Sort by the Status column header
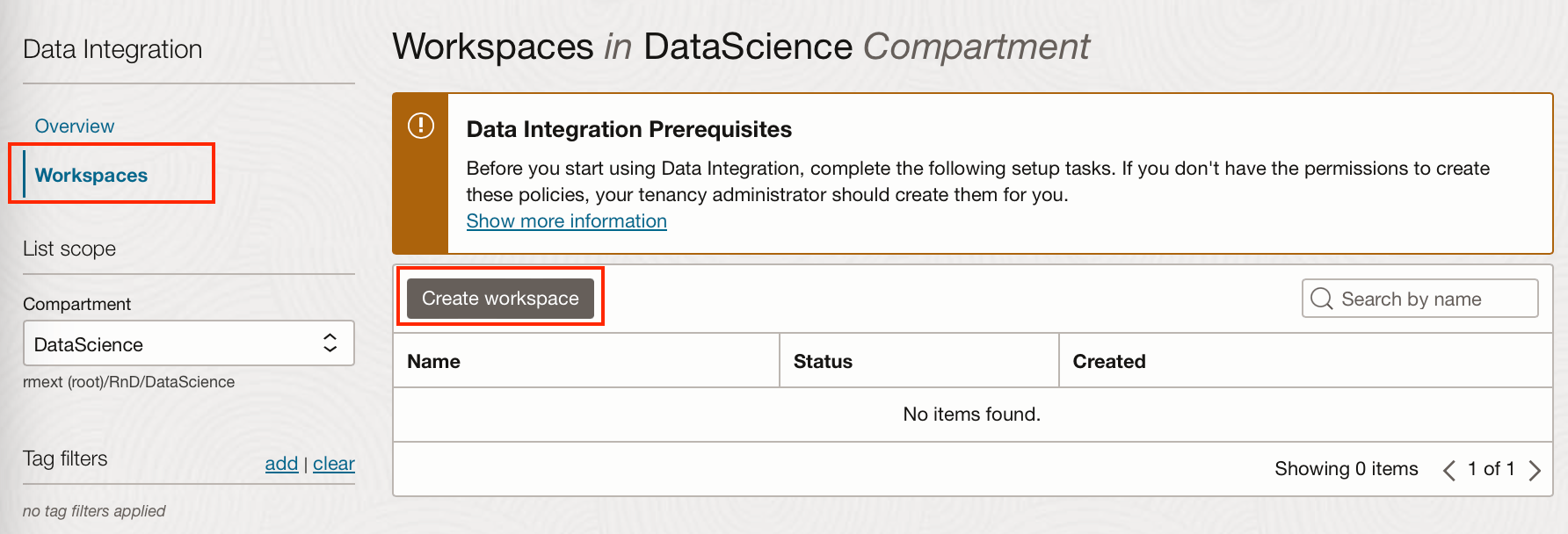1568x534 pixels. 823,362
